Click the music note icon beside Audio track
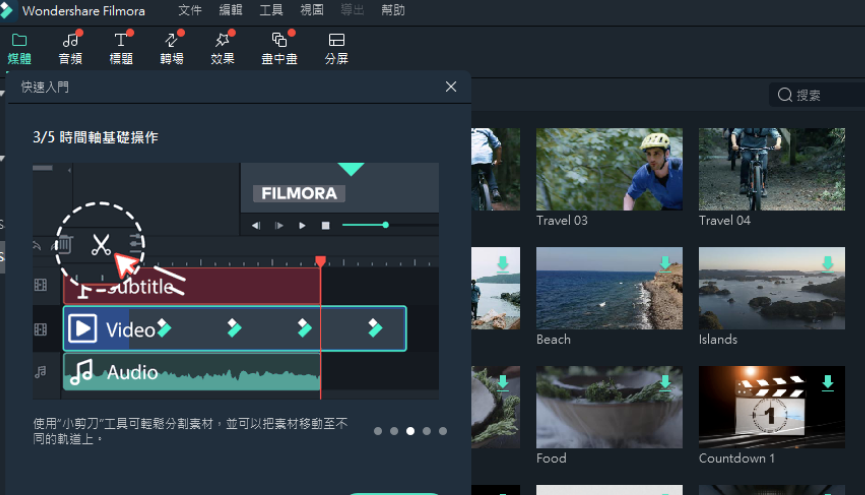The height and width of the screenshot is (495, 865). point(41,372)
